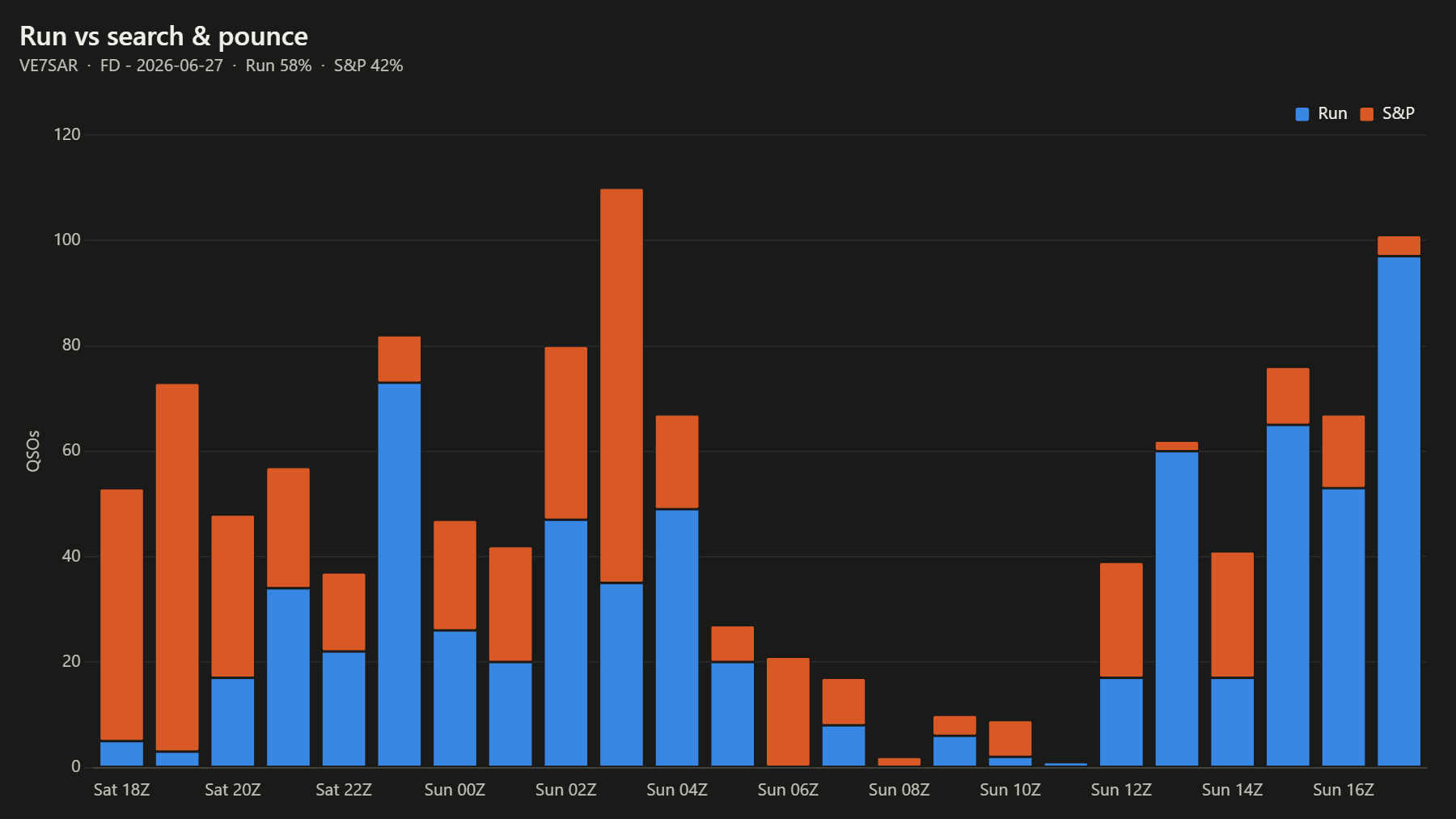Click the Sat 18Z axis label

point(121,790)
